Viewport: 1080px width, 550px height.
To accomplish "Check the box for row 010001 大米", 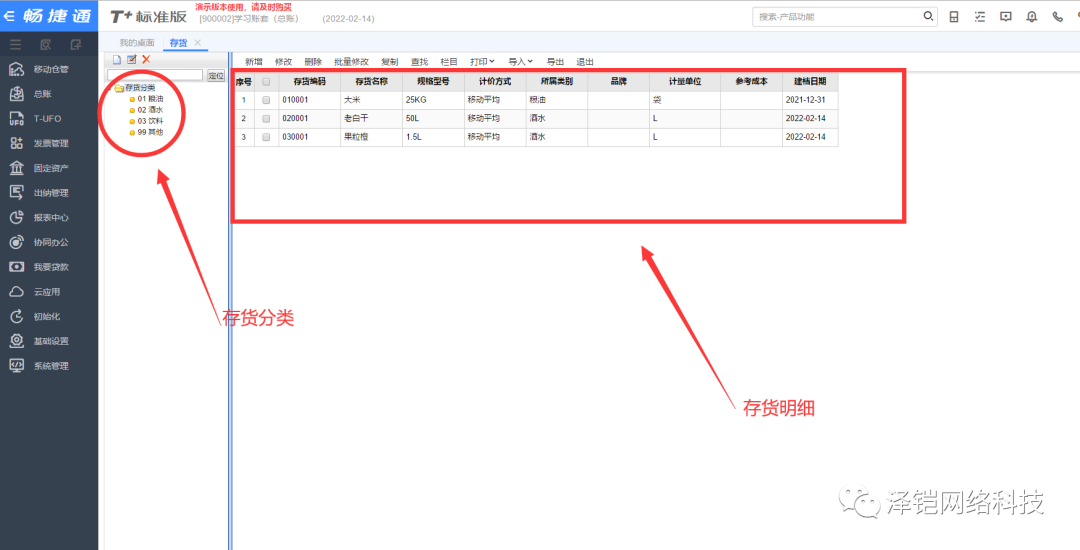I will (x=267, y=100).
